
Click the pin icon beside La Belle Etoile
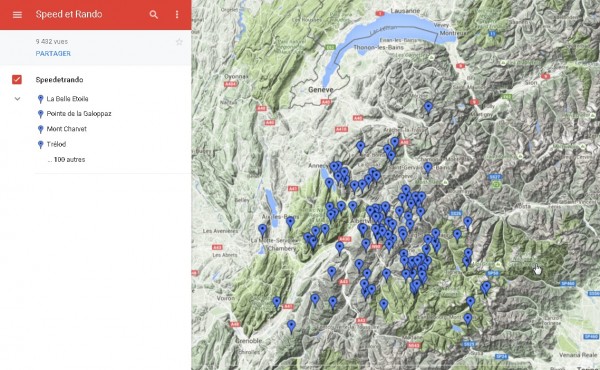click(x=41, y=99)
